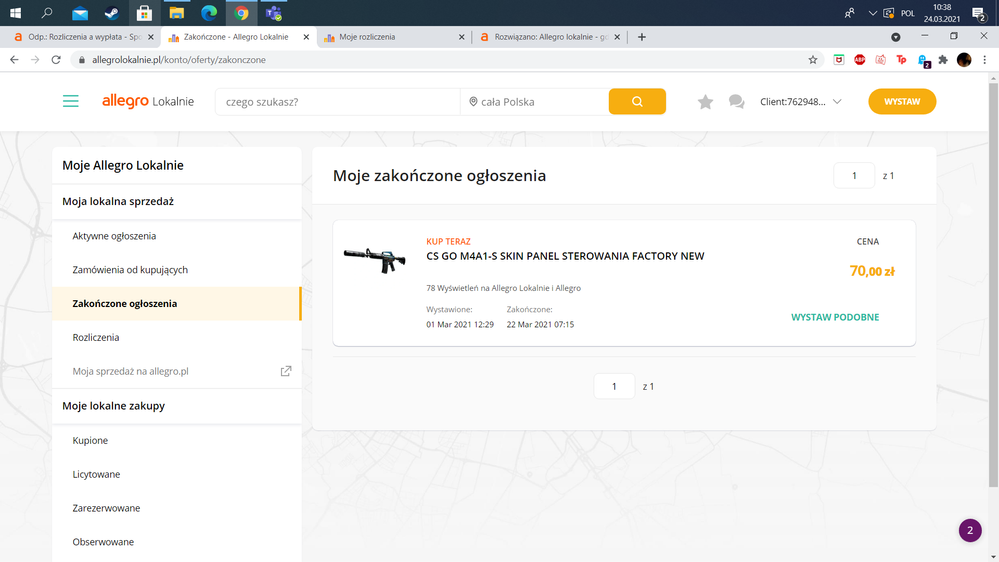Click POL language indicator
This screenshot has height=562, width=999.
[908, 13]
